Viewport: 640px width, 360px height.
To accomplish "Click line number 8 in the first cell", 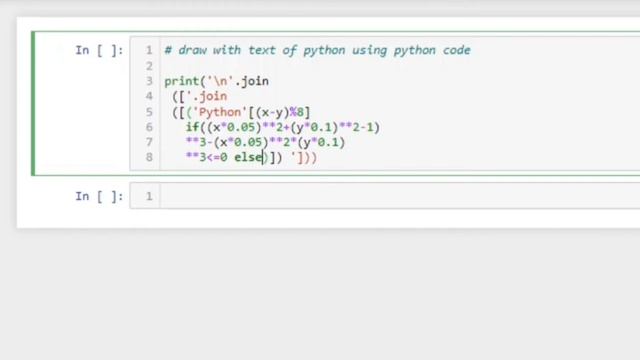I will click(x=149, y=157).
